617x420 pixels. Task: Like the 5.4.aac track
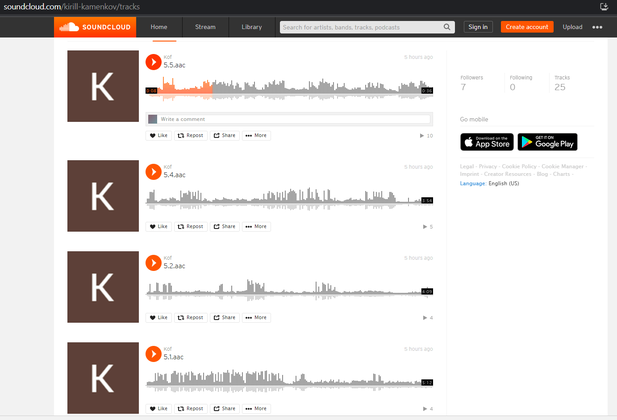pyautogui.click(x=159, y=226)
